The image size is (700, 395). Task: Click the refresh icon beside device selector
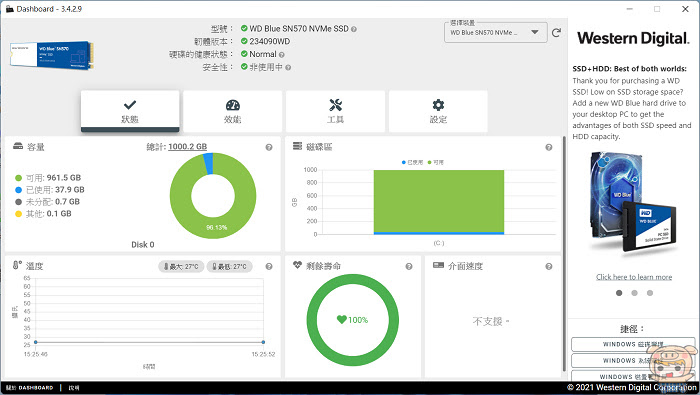[556, 33]
